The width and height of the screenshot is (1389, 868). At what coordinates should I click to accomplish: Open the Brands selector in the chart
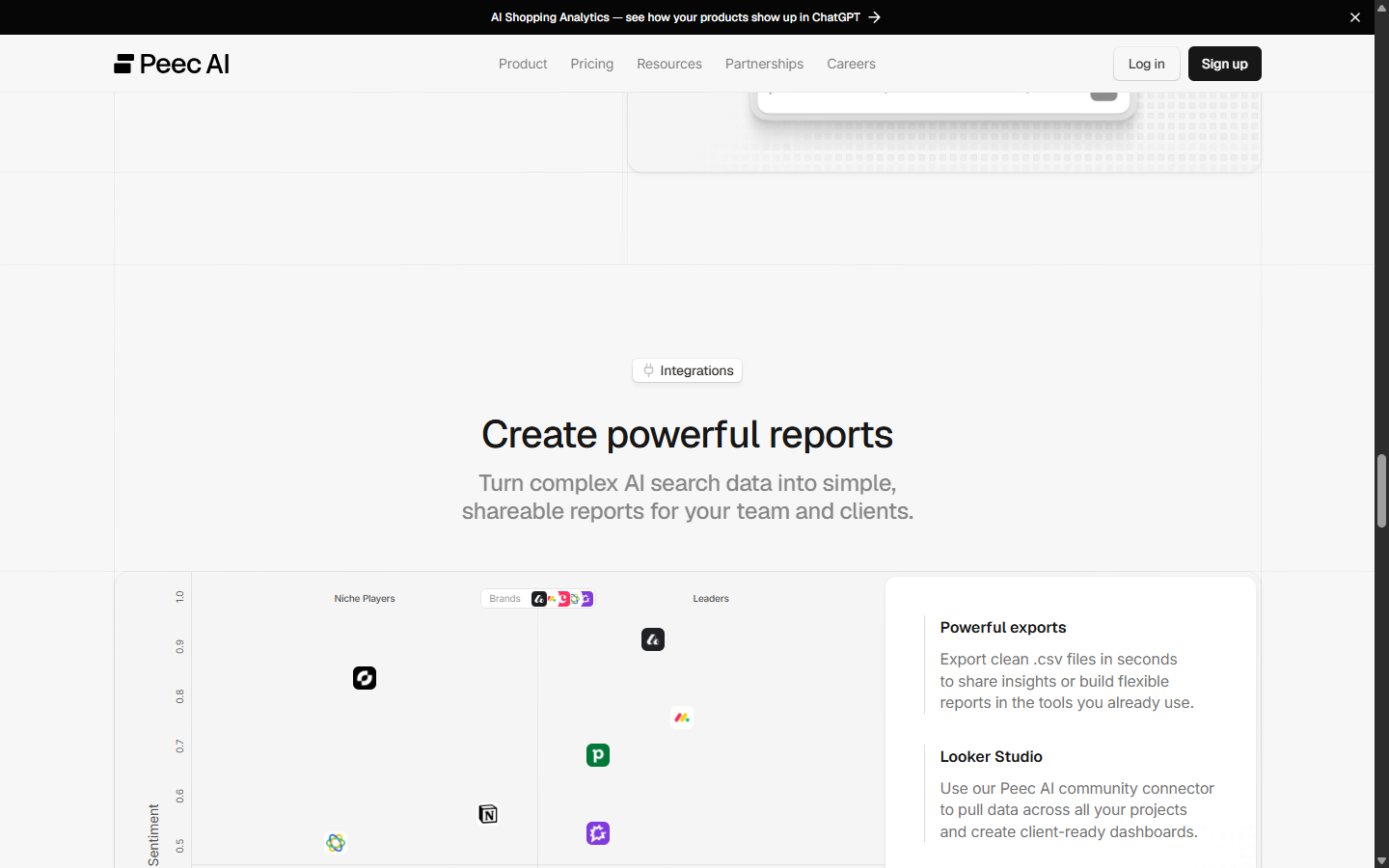[537, 599]
